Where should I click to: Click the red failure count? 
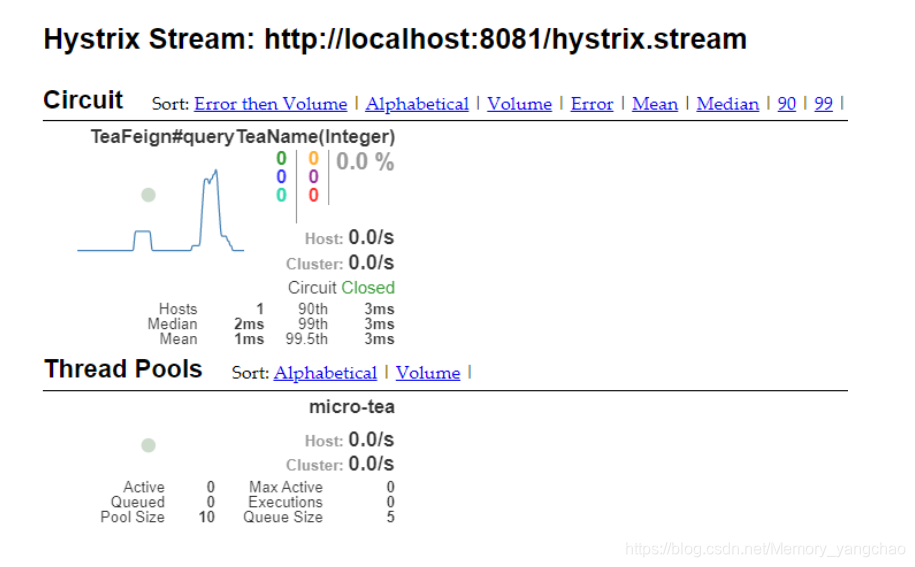pos(313,195)
